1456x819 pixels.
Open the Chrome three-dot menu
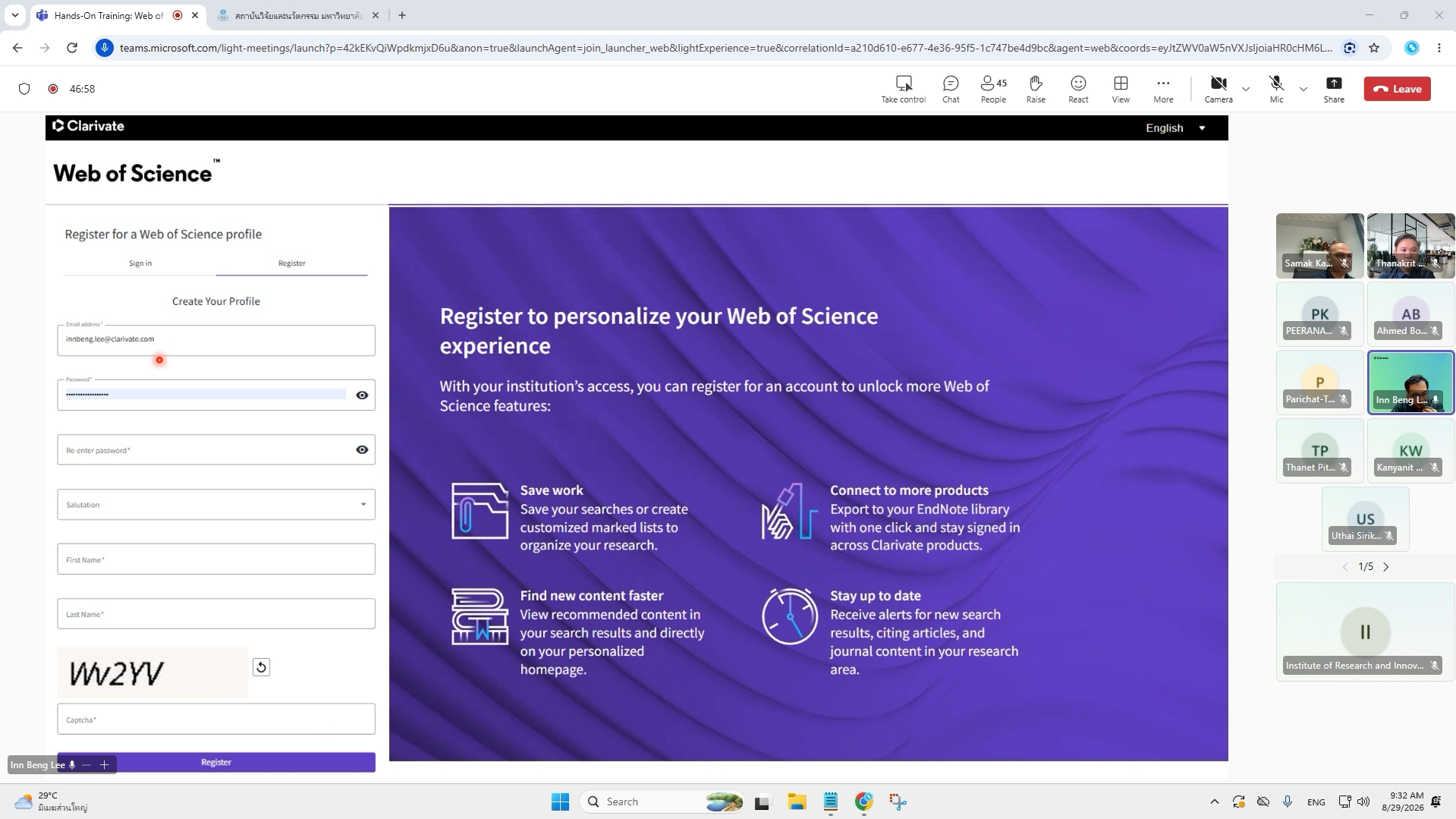point(1439,48)
